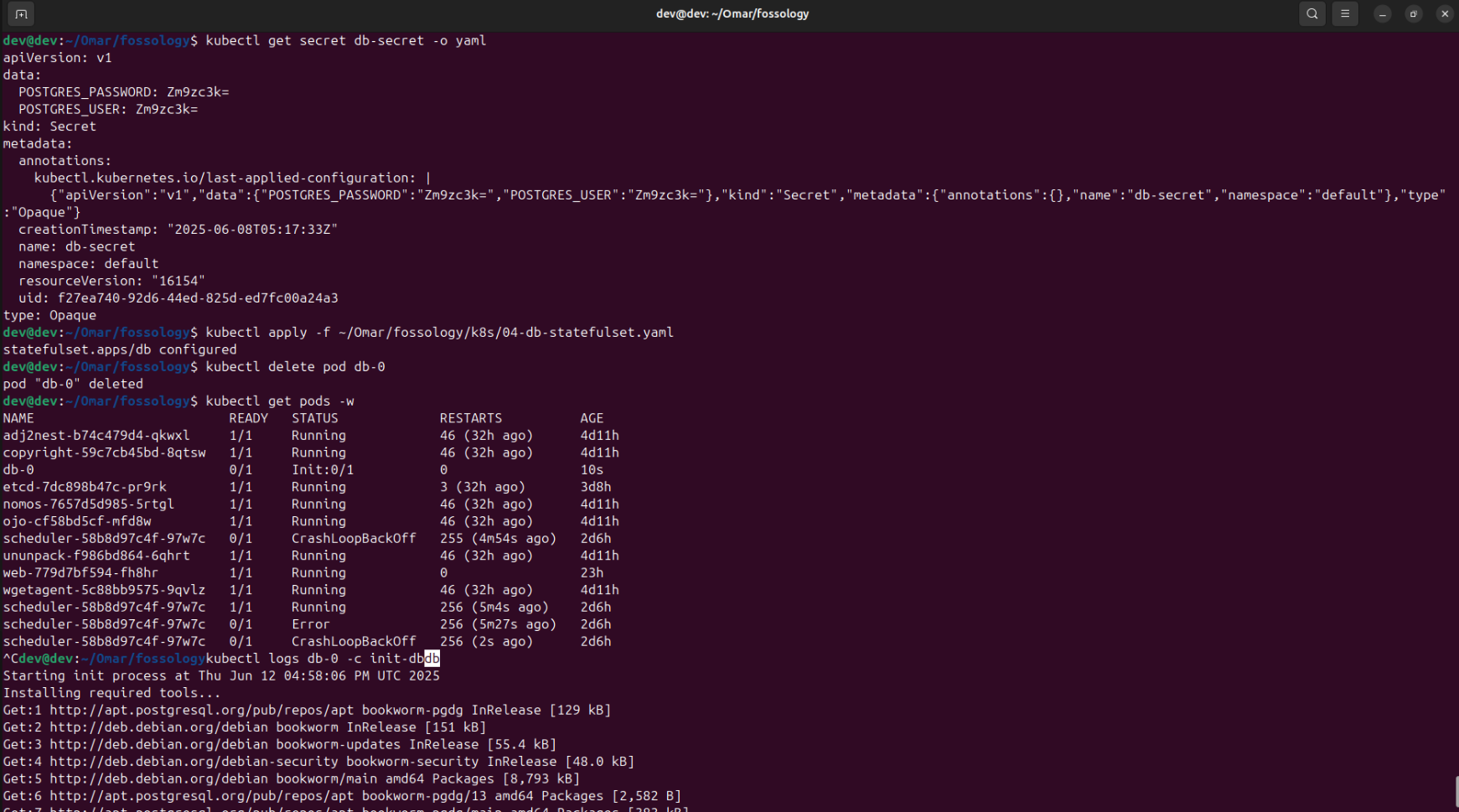Click the command 'kubectl get secret db-secret -o yaml'
Screen dimensions: 1459x812
346,40
